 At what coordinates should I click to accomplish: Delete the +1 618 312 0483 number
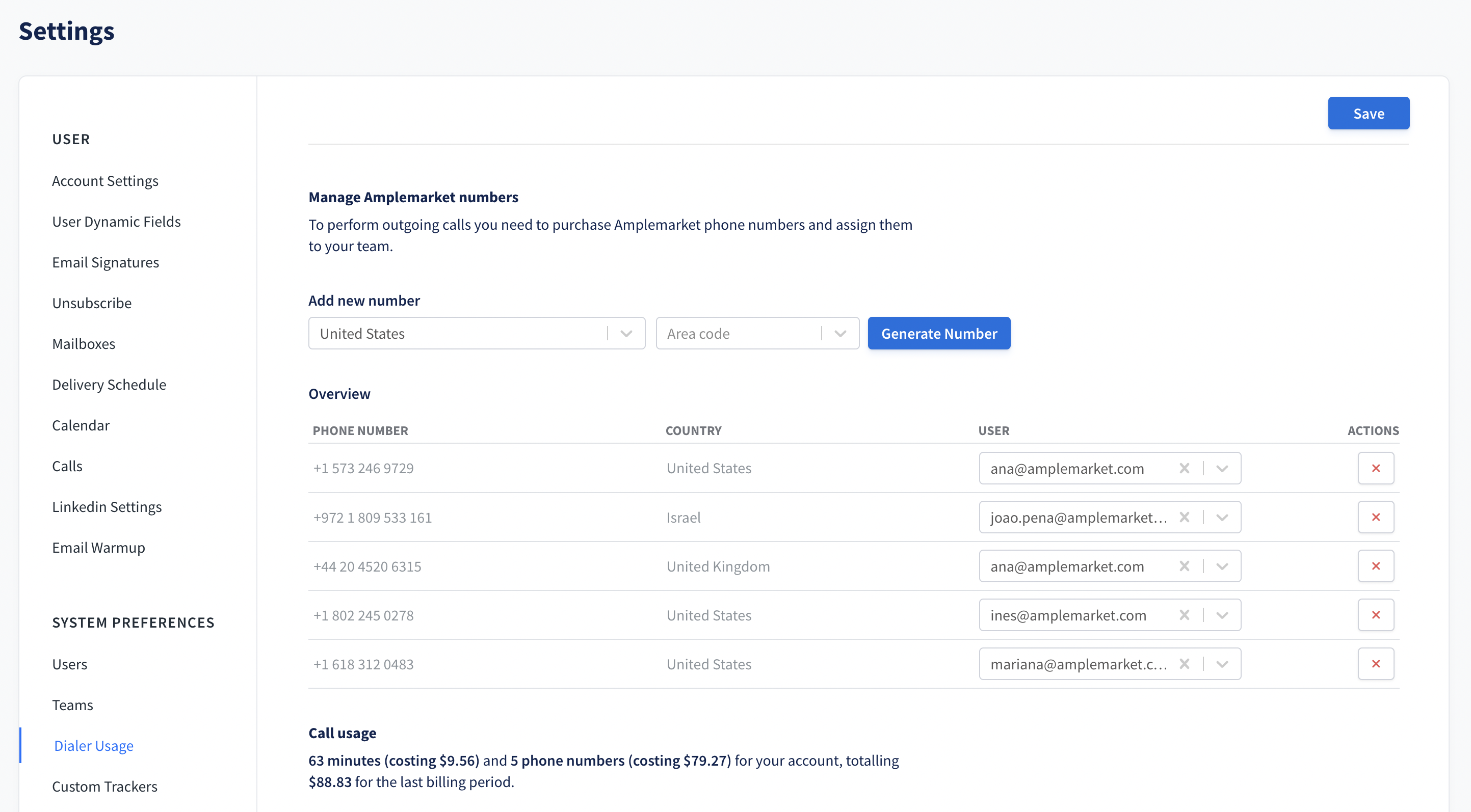point(1375,664)
